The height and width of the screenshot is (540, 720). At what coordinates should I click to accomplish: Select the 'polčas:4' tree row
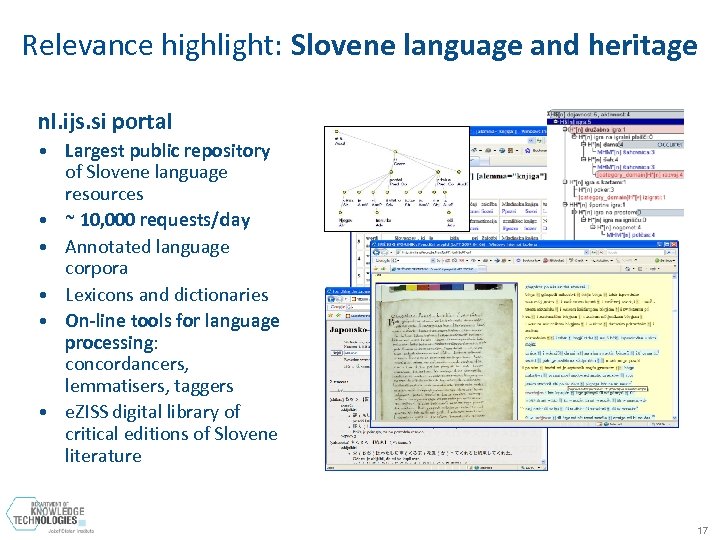(630, 235)
